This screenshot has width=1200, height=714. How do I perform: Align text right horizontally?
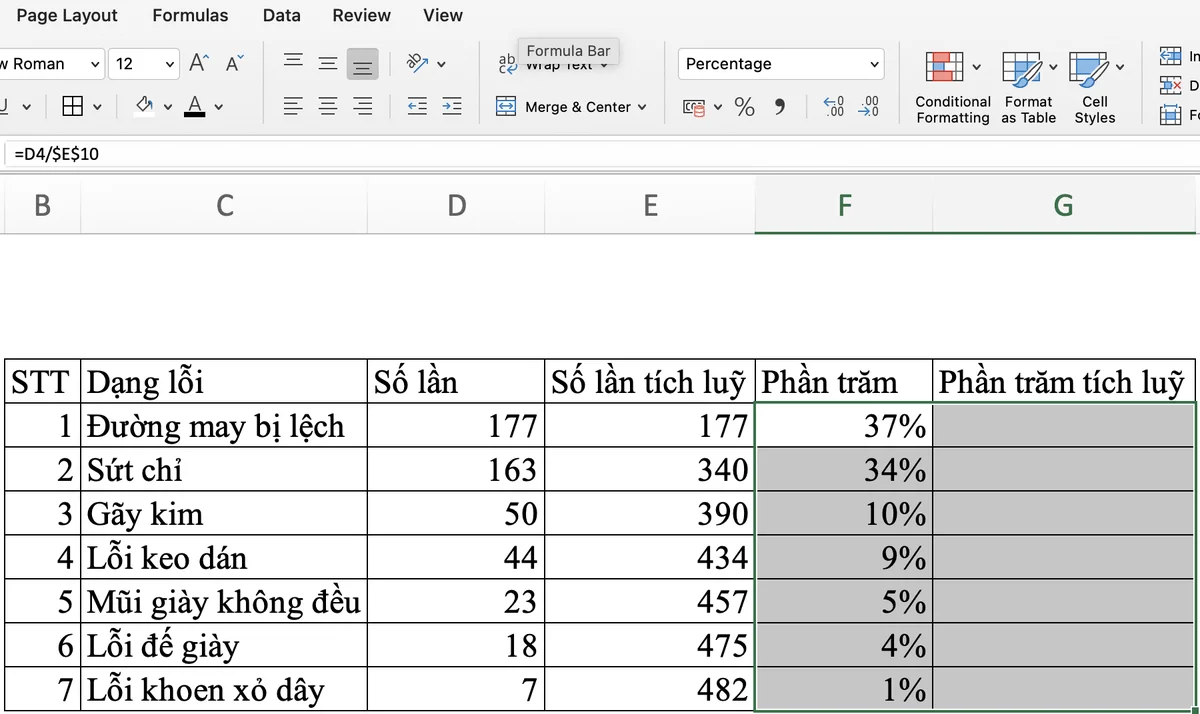click(363, 106)
